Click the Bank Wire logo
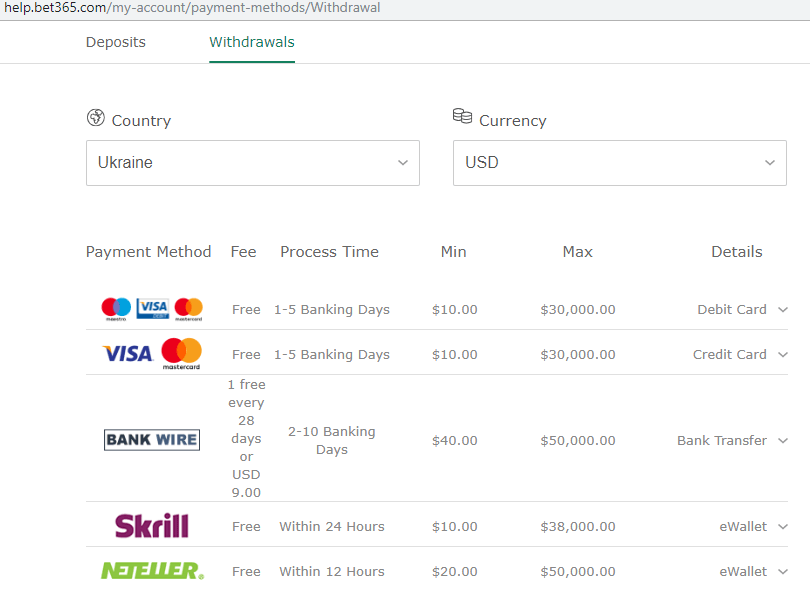 pos(152,440)
